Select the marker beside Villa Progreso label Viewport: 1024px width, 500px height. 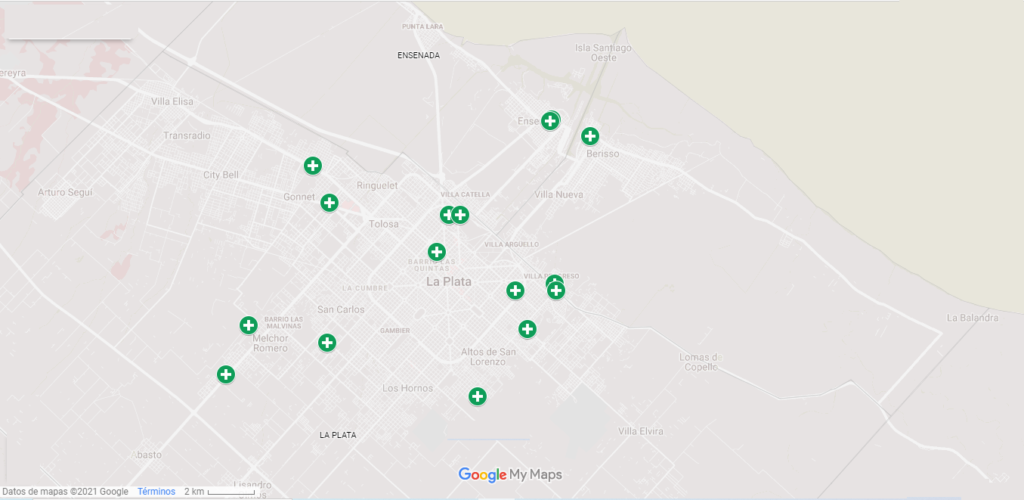click(556, 290)
